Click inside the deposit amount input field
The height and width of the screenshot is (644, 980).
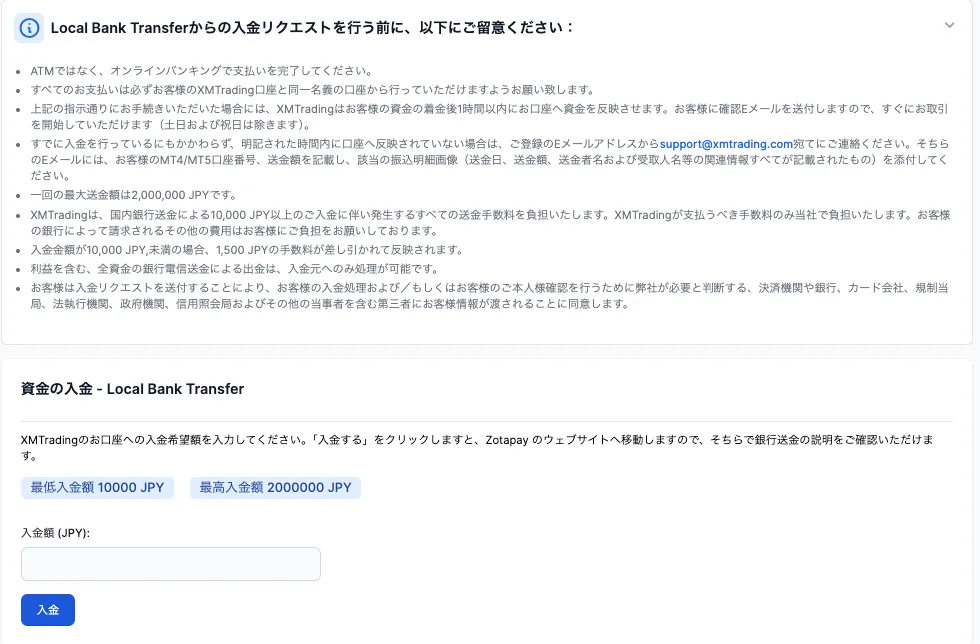170,564
